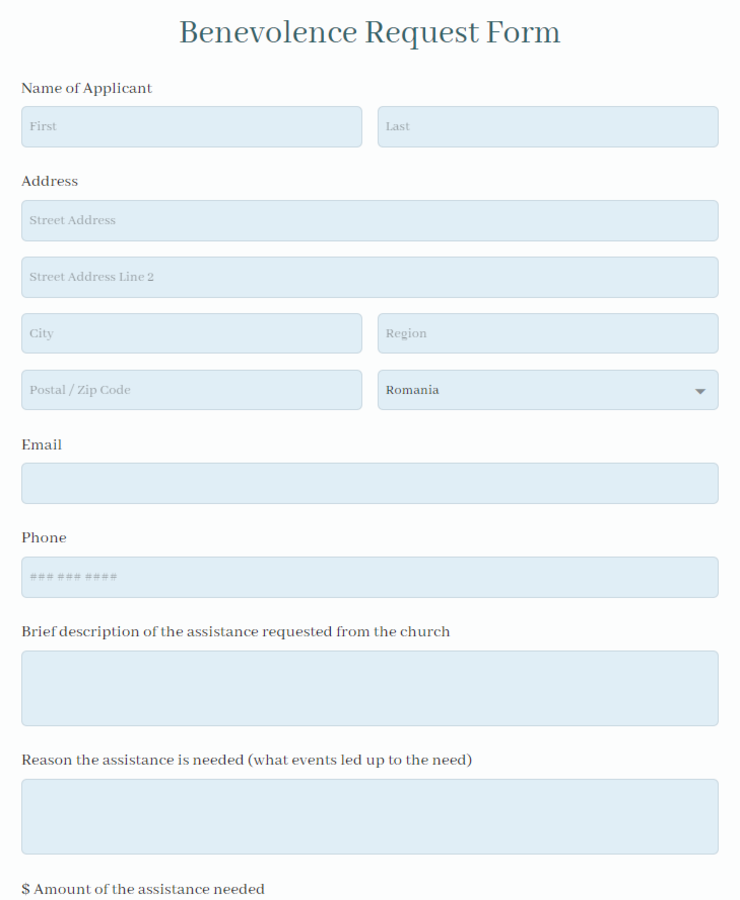Click the City input box
Viewport: 740px width, 900px height.
[x=191, y=333]
